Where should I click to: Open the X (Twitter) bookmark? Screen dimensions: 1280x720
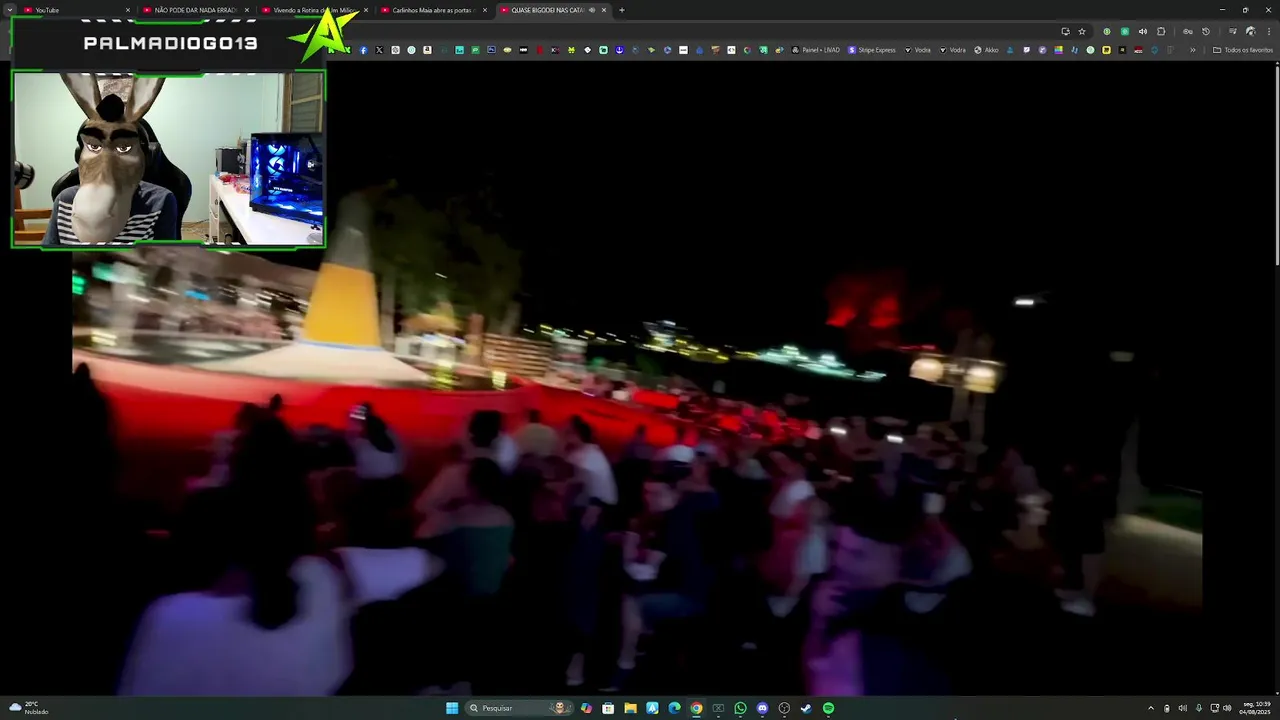(379, 50)
